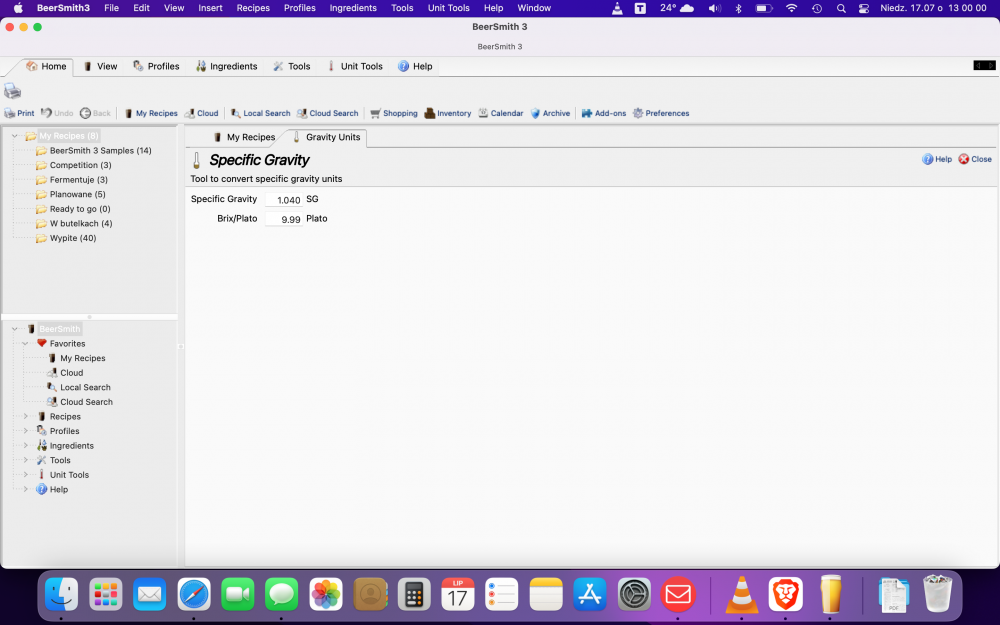The image size is (1000, 625).
Task: Open Shopping list from toolbar
Action: 393,113
